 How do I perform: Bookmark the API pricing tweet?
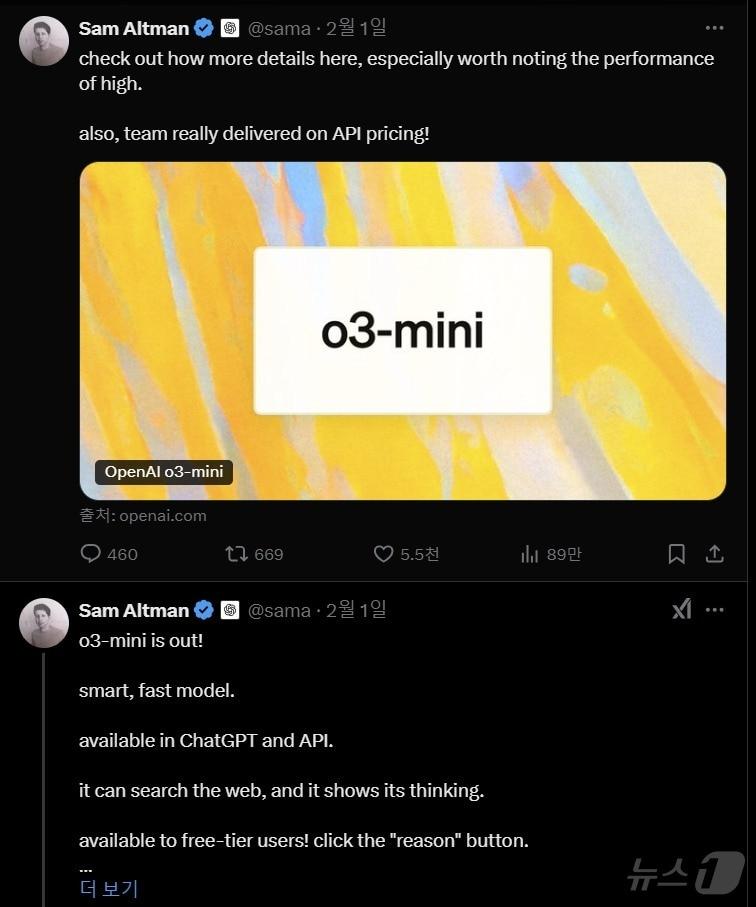[x=676, y=553]
